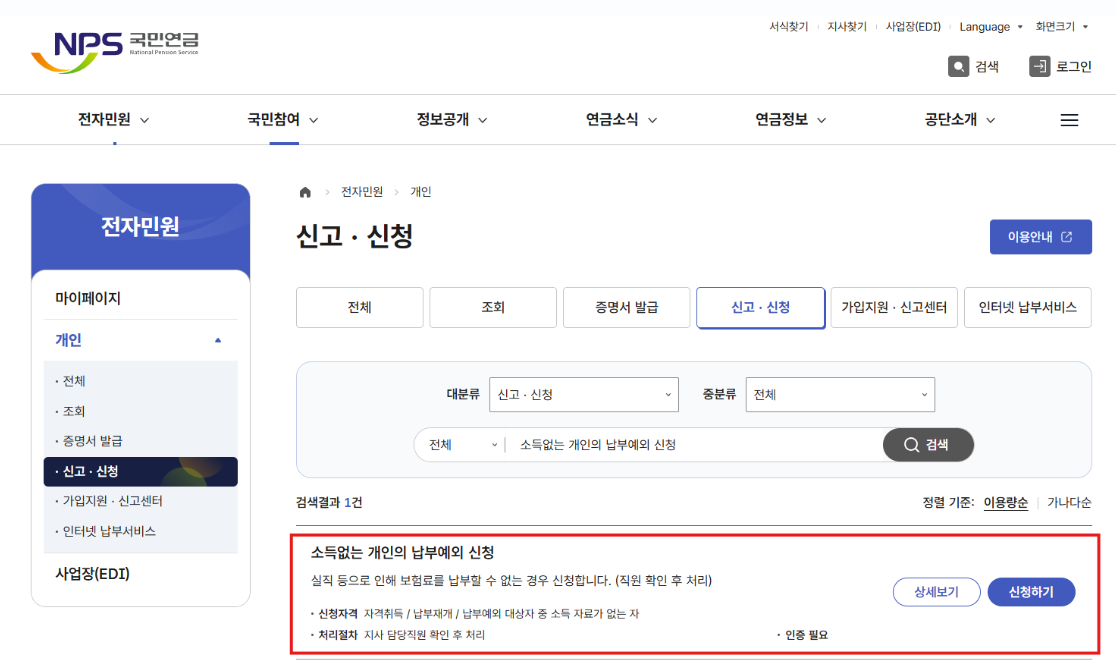Screen dimensions: 1116x666
Task: Expand the 전자민원 main menu
Action: [113, 120]
